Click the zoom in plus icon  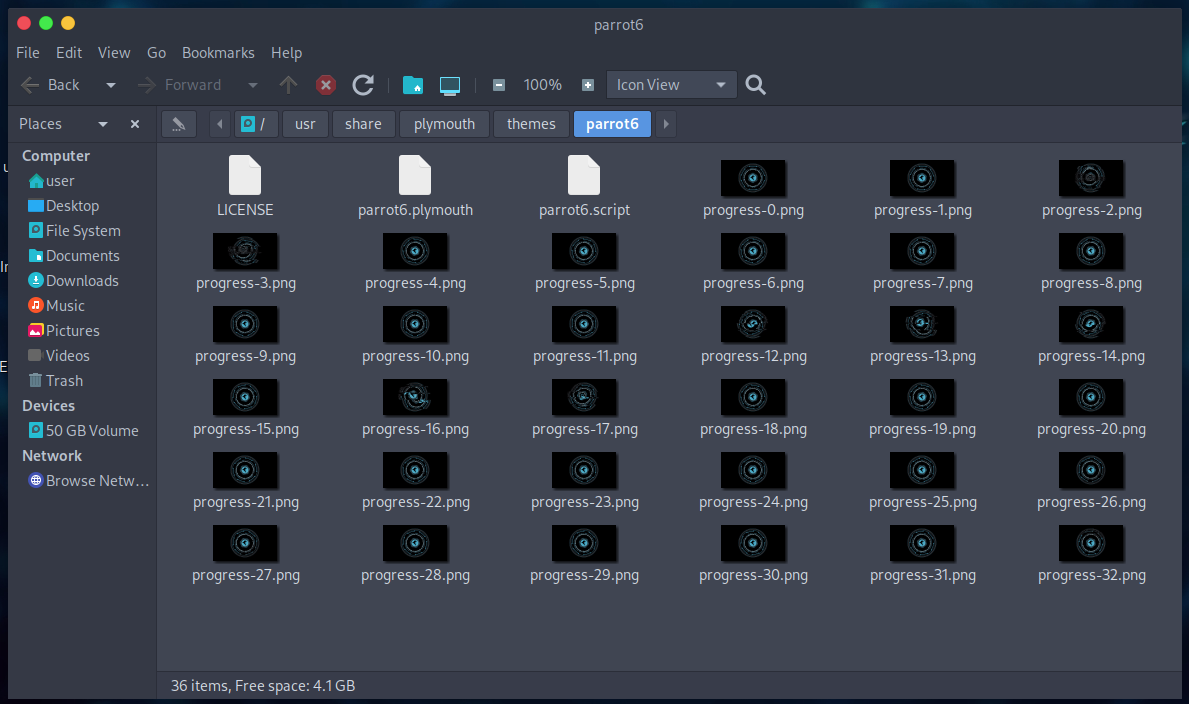click(x=588, y=85)
